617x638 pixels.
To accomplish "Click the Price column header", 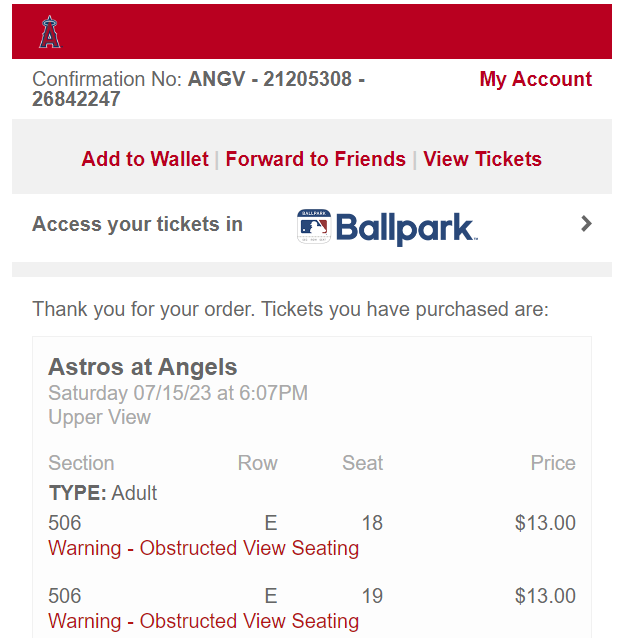I will pos(553,463).
